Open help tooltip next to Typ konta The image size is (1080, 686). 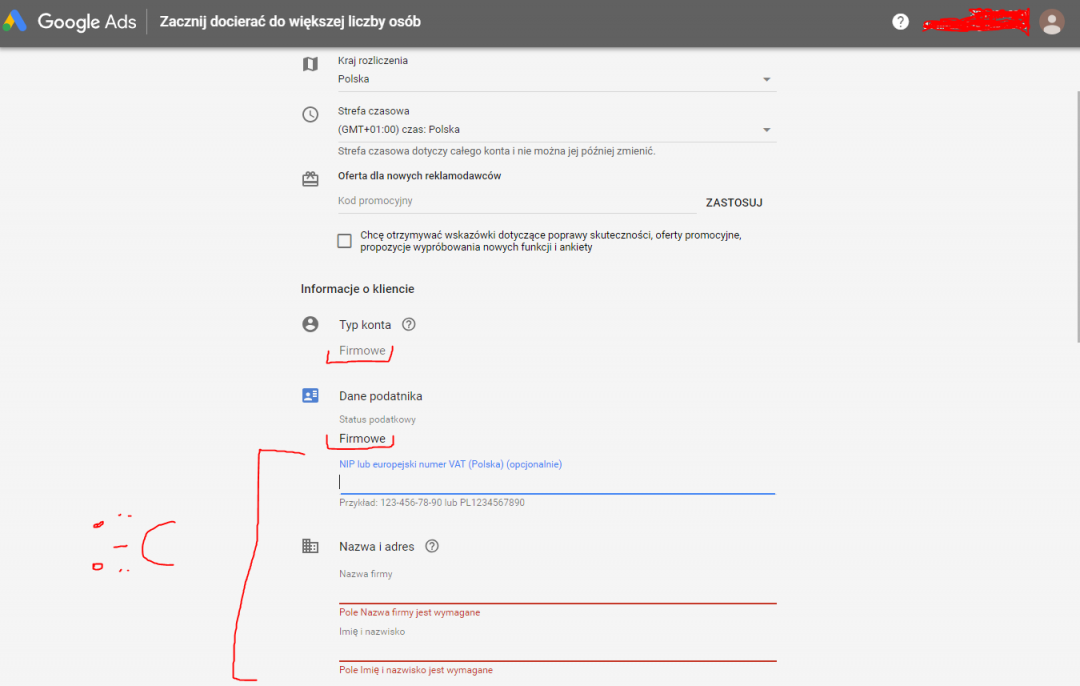click(x=408, y=325)
